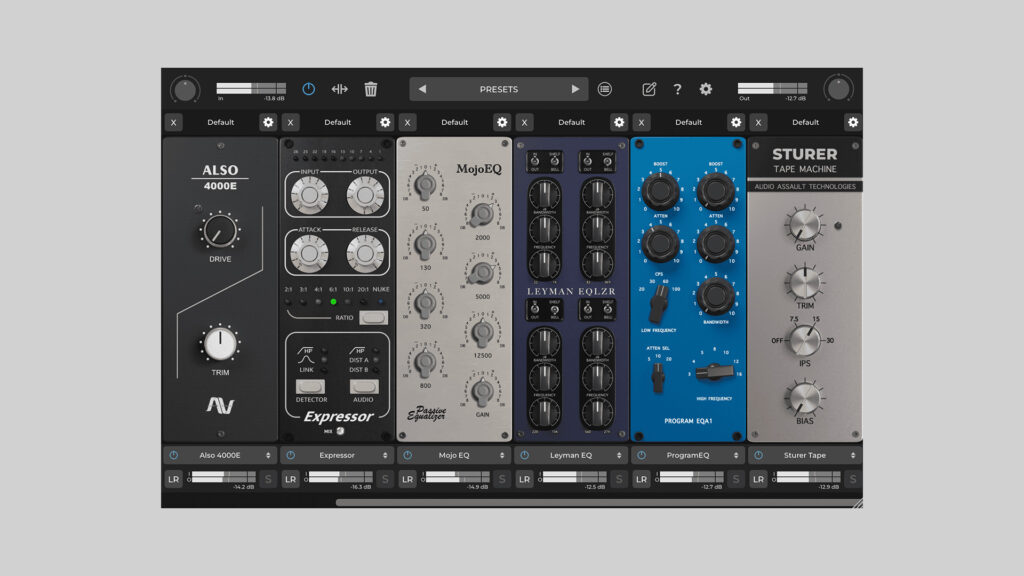Go to previous preset arrow

click(423, 89)
